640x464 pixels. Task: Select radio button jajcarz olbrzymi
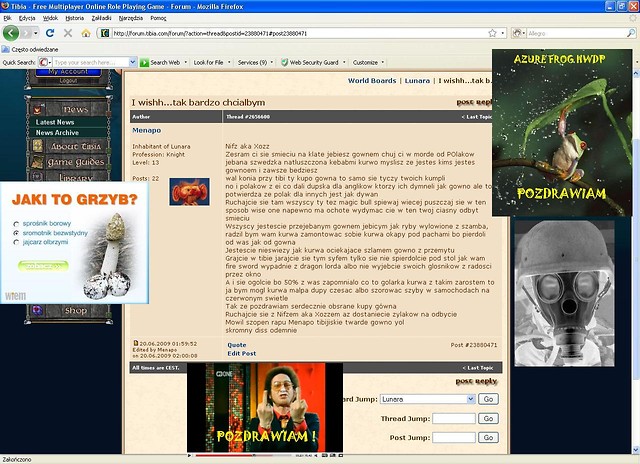16,242
